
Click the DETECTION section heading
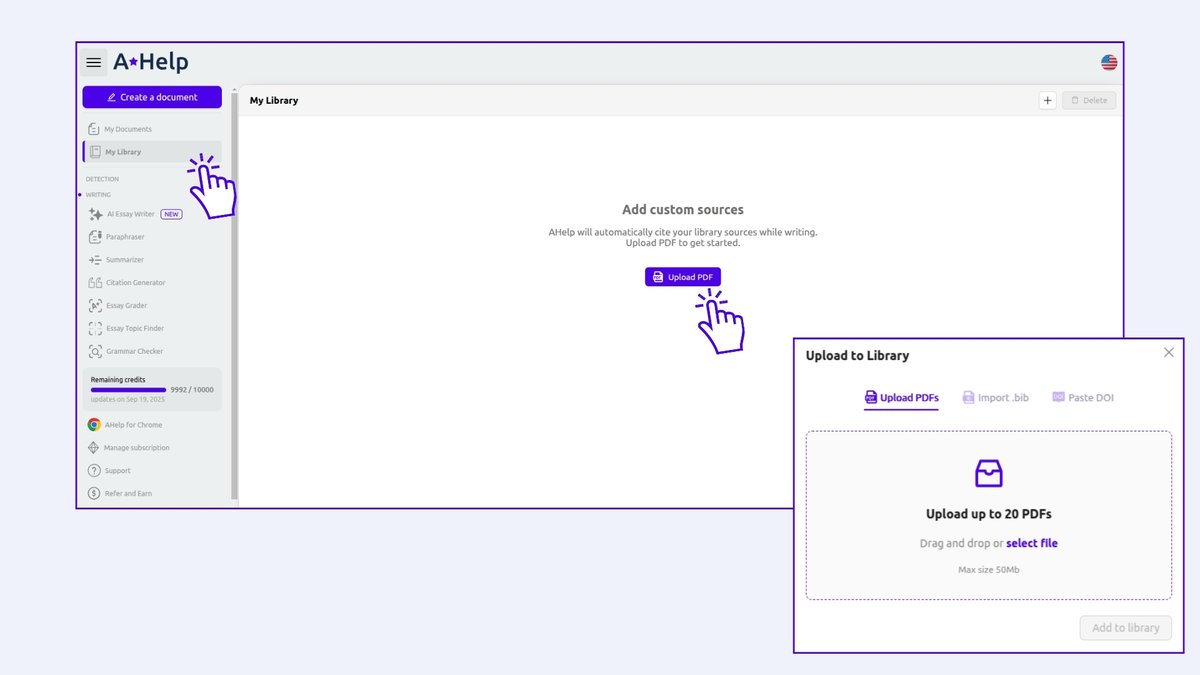102,179
